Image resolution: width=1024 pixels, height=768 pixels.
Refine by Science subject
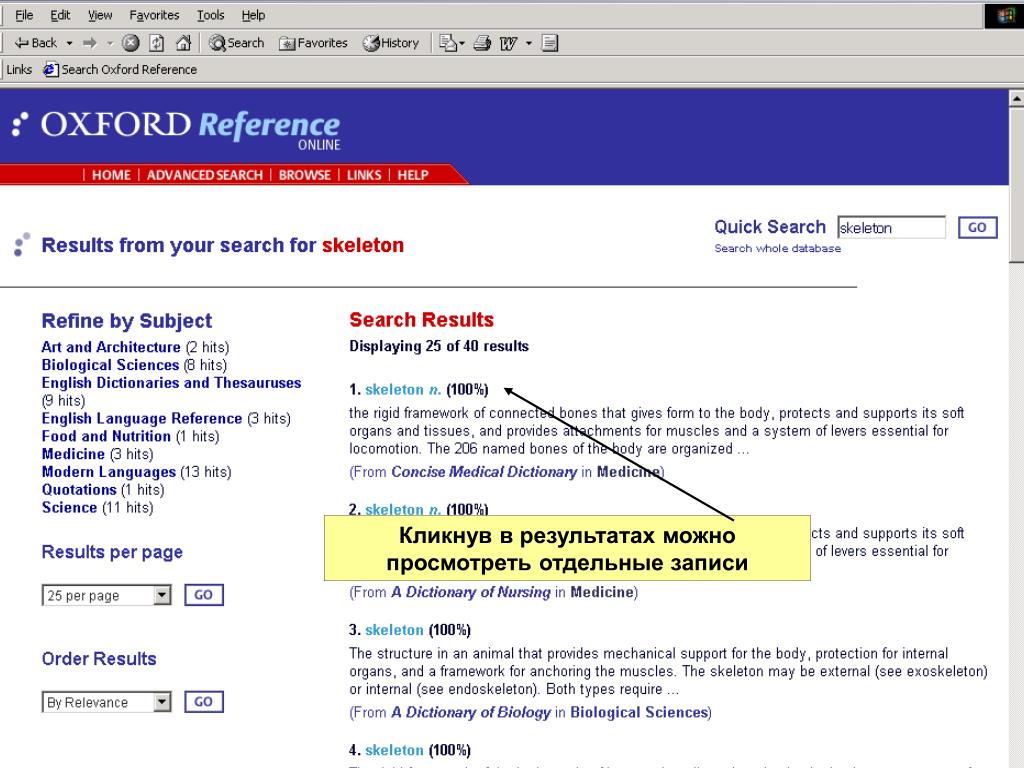click(x=69, y=507)
